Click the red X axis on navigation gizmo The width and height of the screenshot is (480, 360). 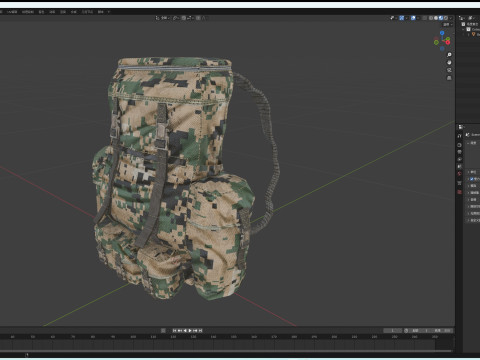point(448,43)
